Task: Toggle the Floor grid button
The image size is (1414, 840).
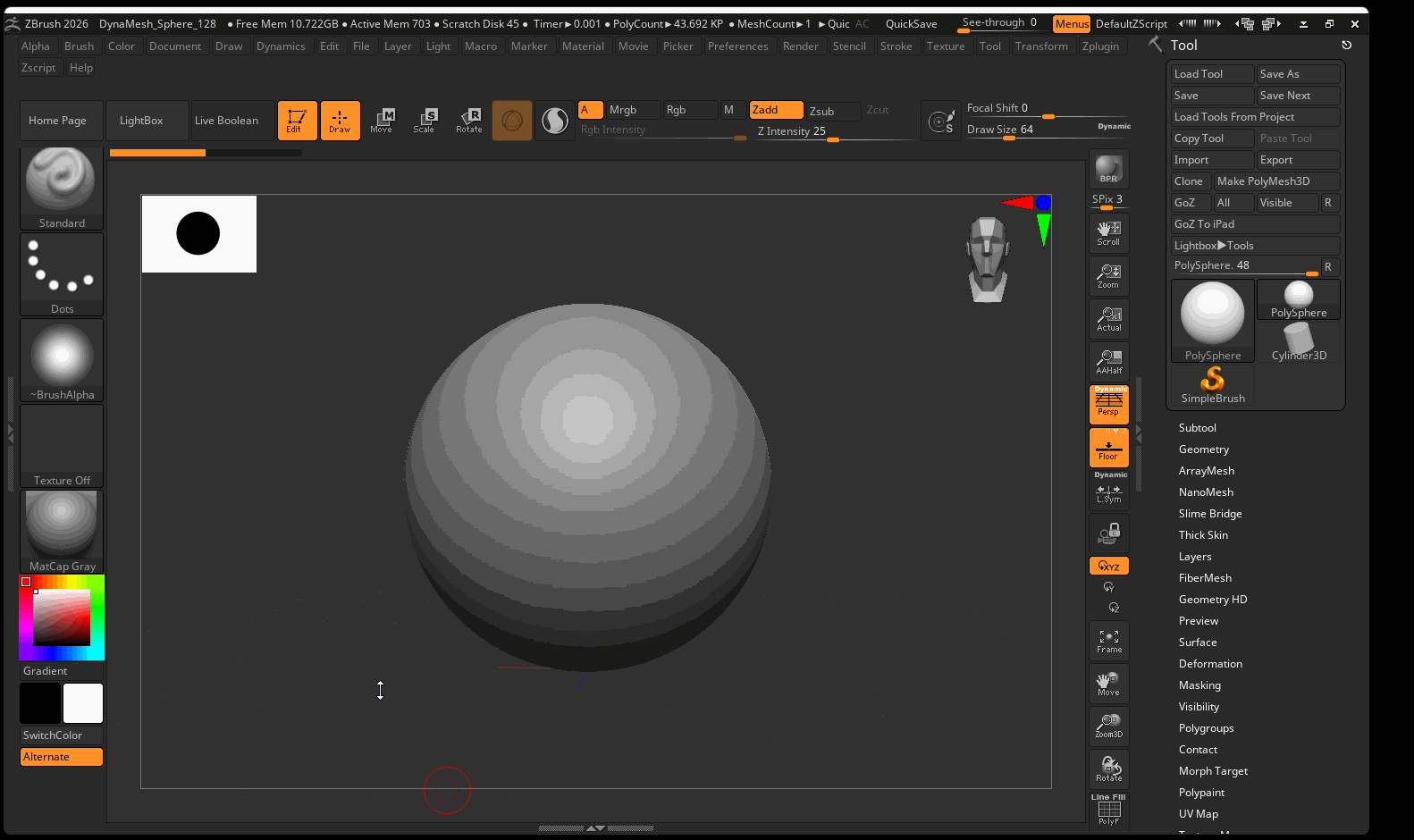Action: point(1108,448)
